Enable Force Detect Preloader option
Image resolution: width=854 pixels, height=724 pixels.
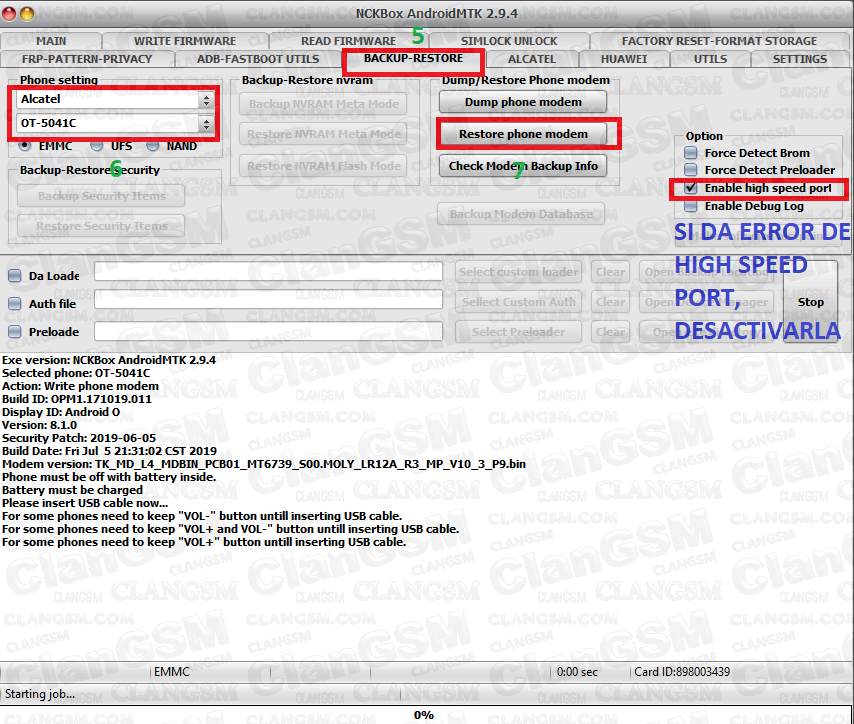(691, 170)
